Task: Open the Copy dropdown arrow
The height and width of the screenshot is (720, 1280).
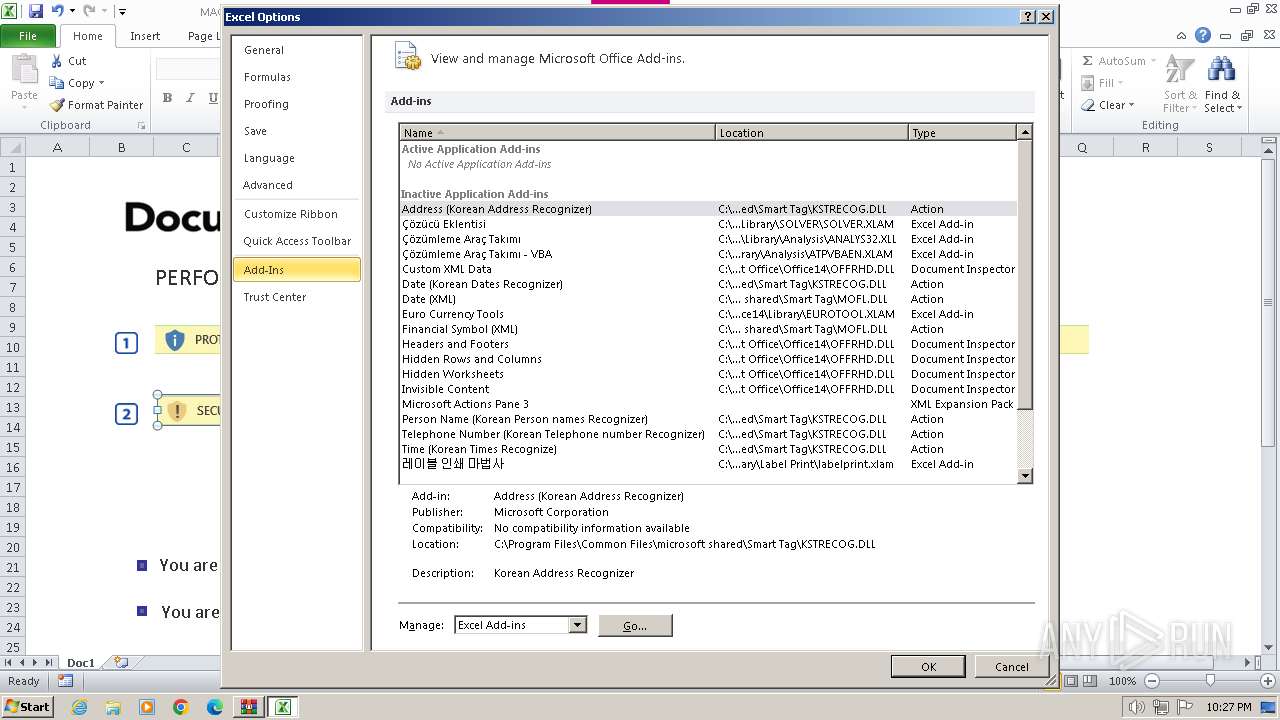Action: (x=101, y=84)
